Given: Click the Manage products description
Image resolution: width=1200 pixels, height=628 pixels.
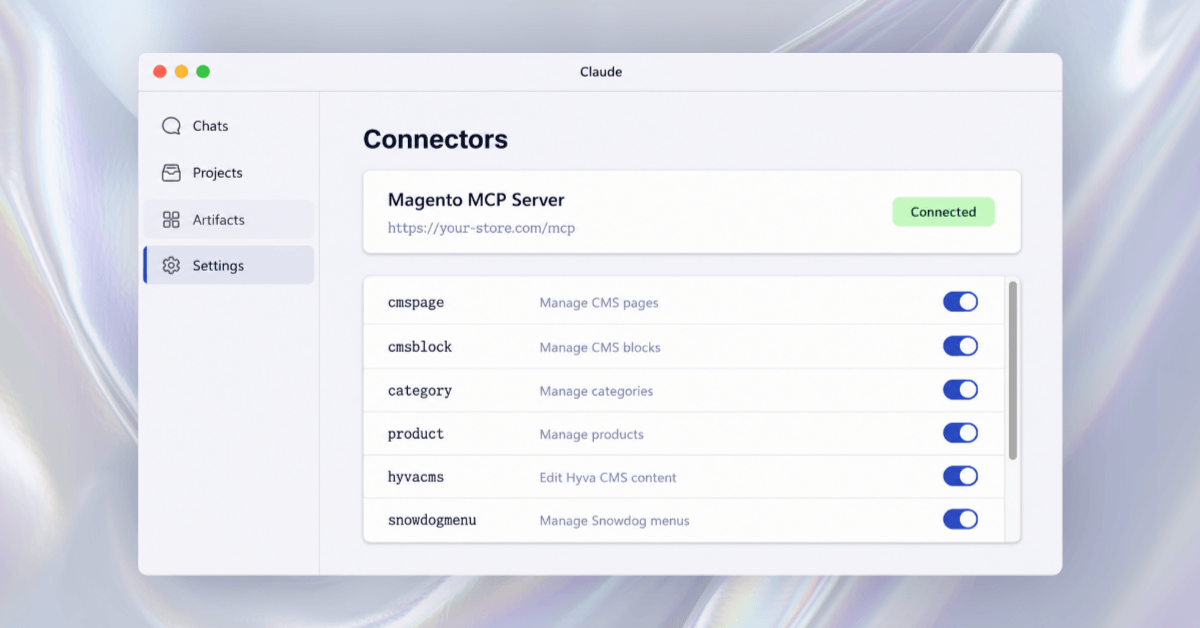Looking at the screenshot, I should click(592, 434).
